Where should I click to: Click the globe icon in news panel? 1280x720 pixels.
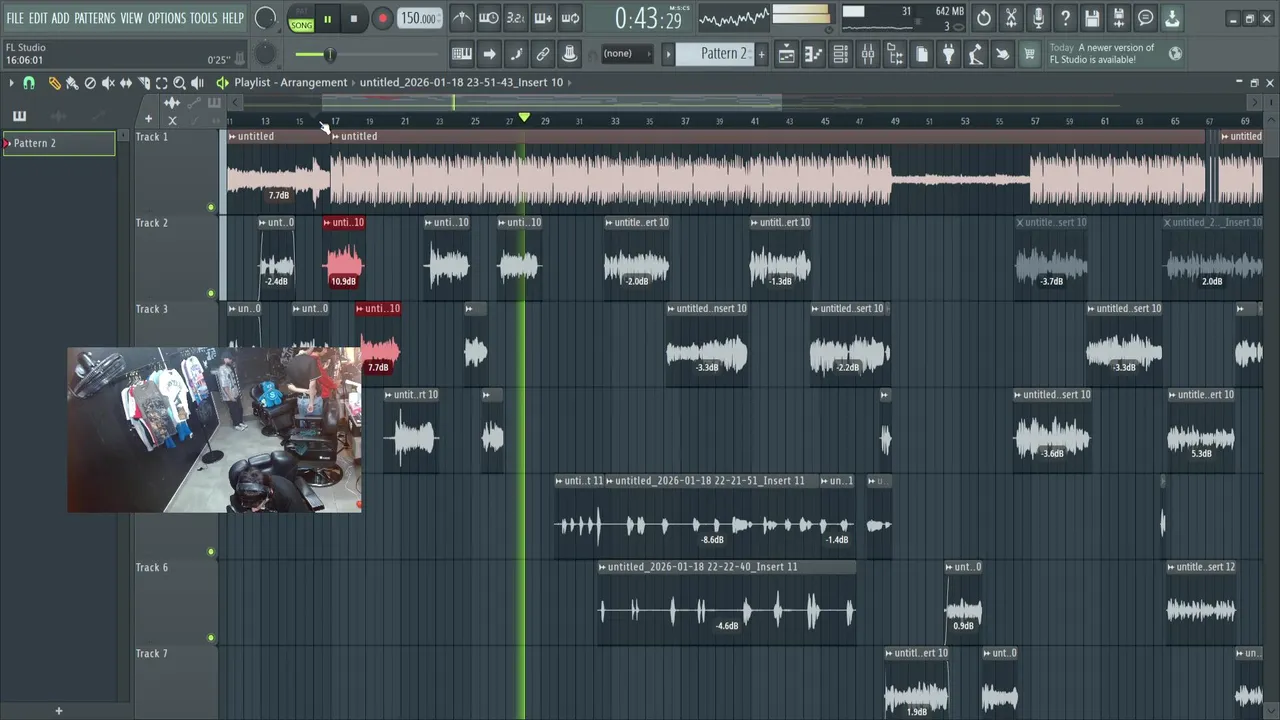tap(1176, 54)
